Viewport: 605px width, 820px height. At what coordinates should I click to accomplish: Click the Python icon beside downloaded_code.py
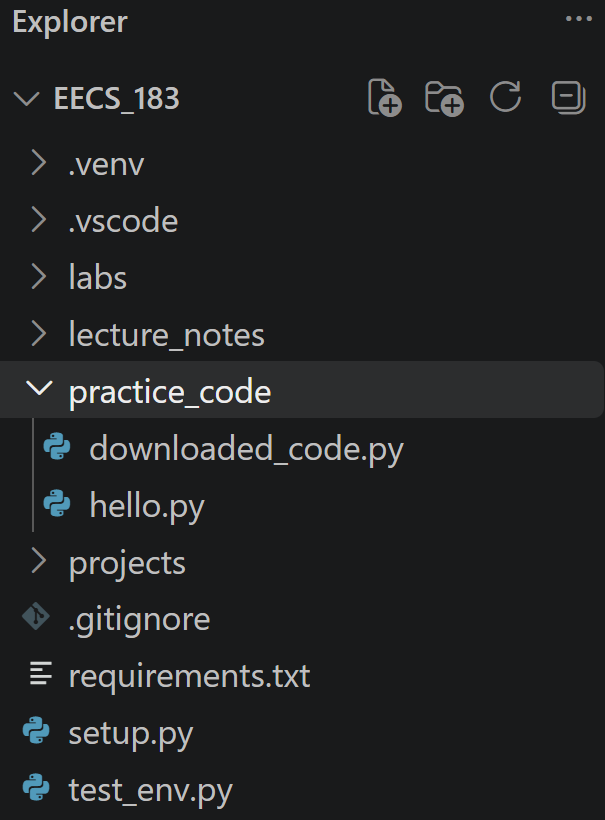[x=57, y=447]
